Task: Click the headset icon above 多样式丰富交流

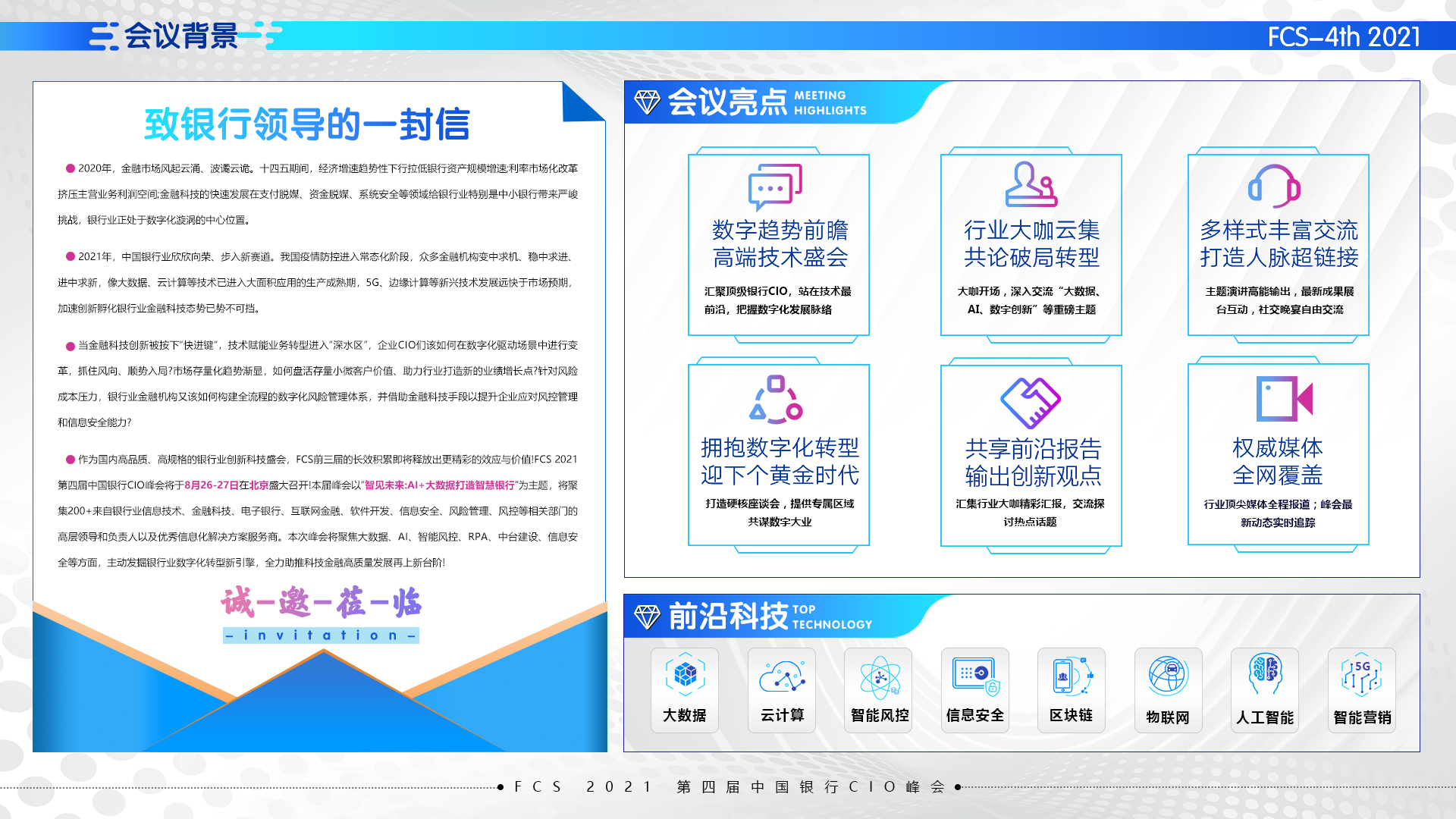Action: (x=1275, y=186)
